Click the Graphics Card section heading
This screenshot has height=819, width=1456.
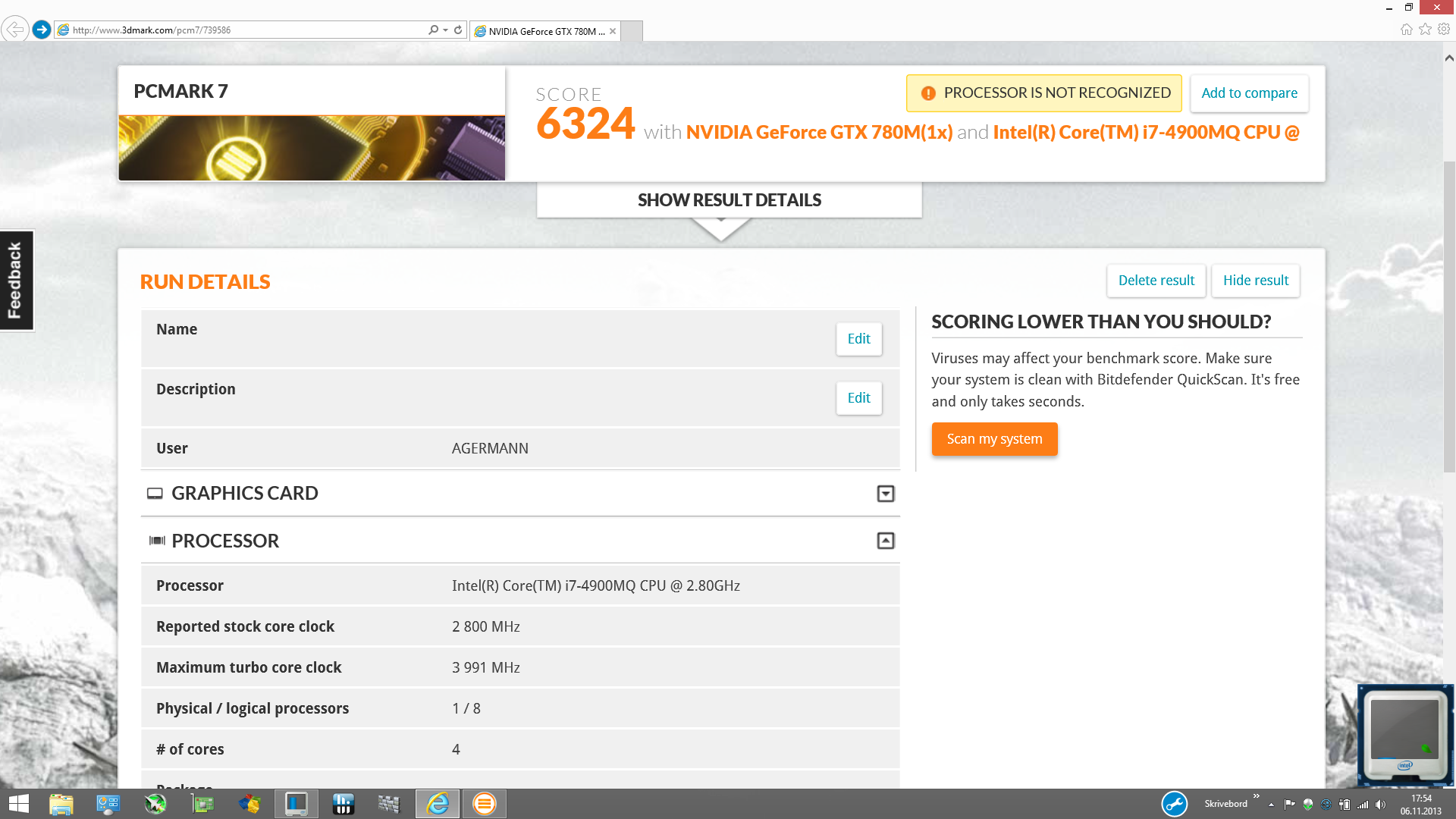244,494
